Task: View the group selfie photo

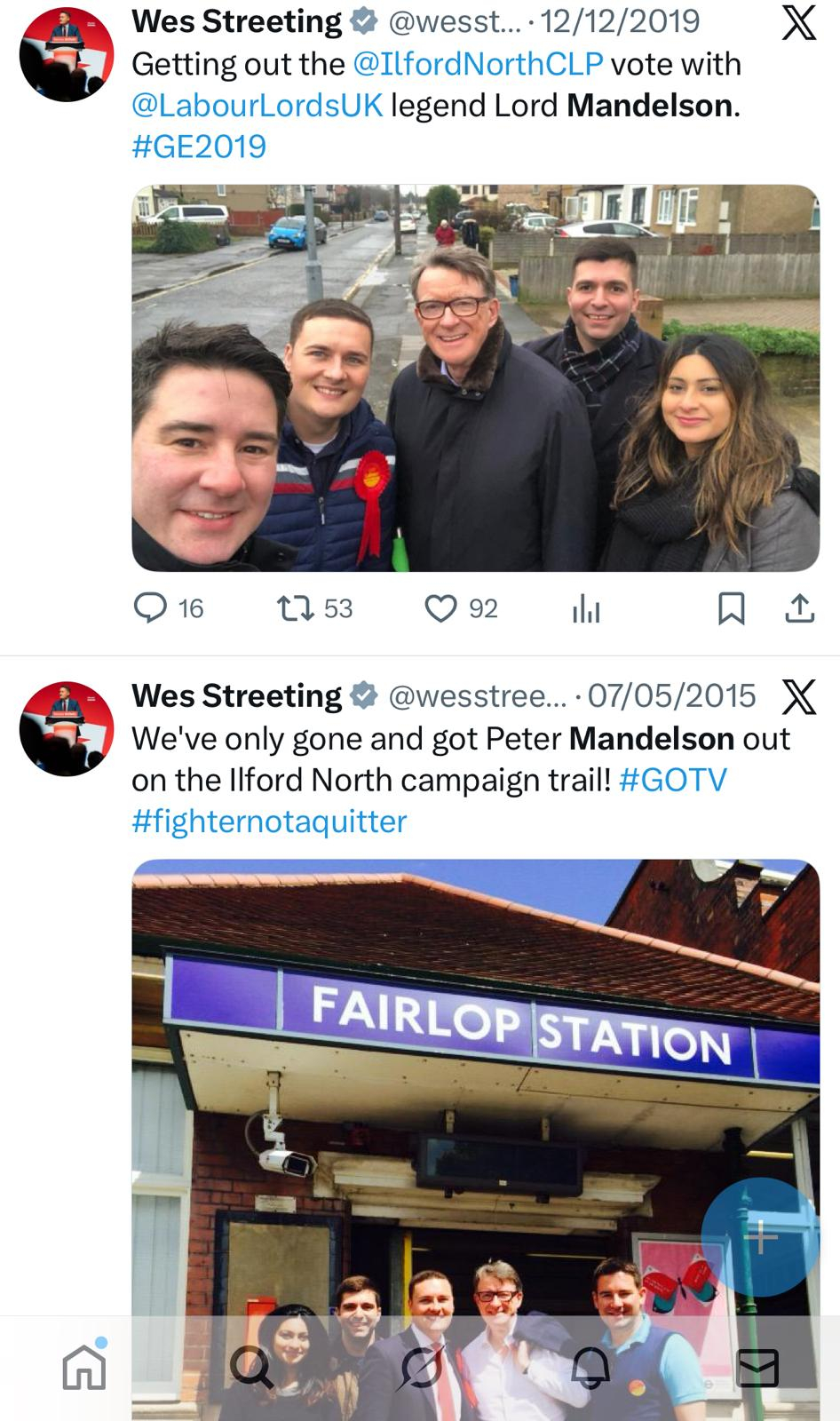Action: (x=476, y=378)
